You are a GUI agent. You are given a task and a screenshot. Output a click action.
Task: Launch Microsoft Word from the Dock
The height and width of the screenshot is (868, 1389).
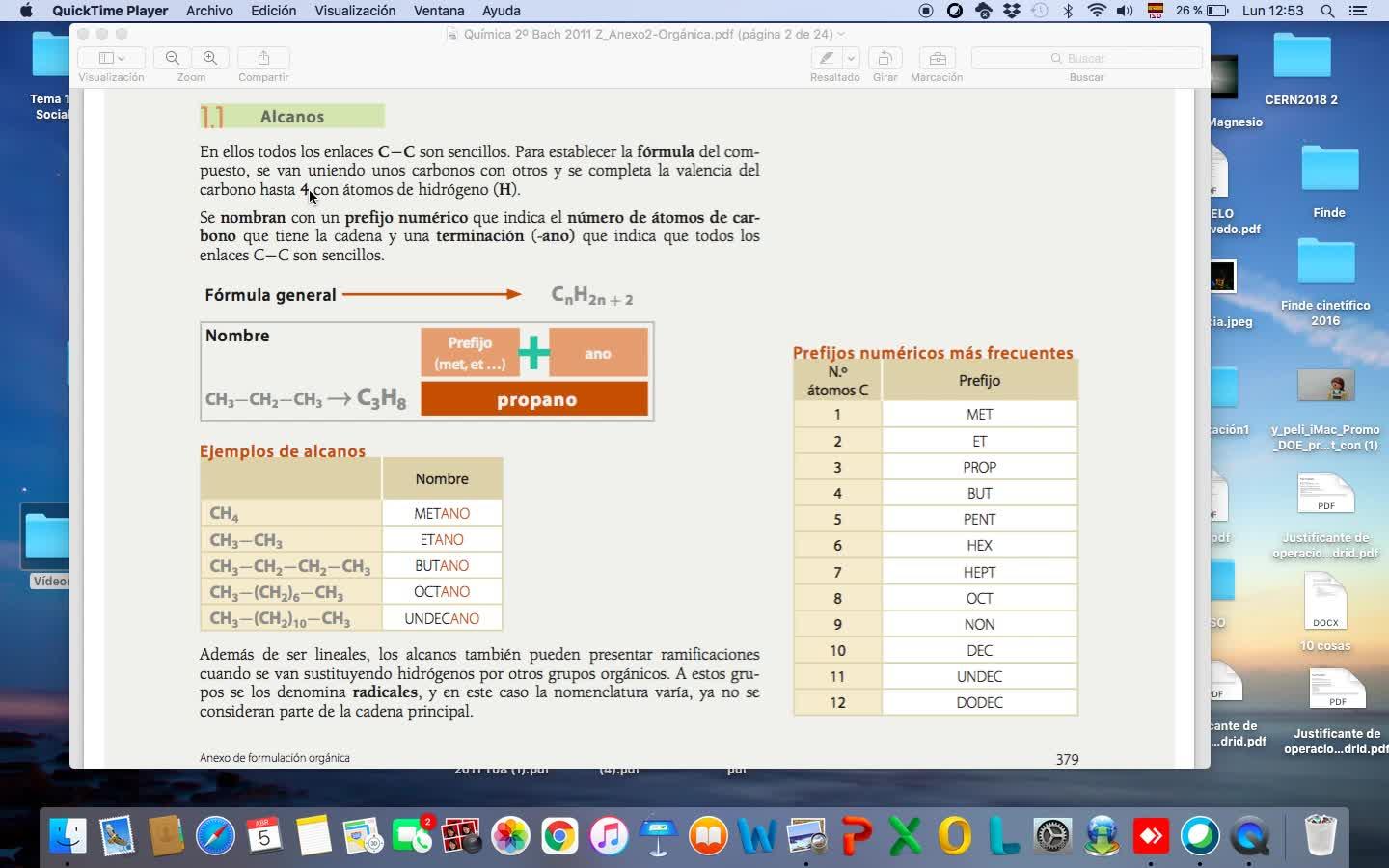tap(756, 835)
